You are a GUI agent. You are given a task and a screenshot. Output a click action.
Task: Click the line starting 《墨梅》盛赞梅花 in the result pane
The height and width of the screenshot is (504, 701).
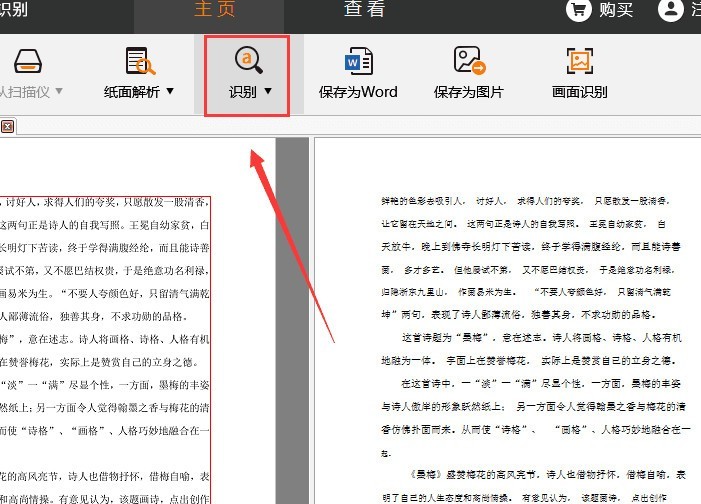548,475
